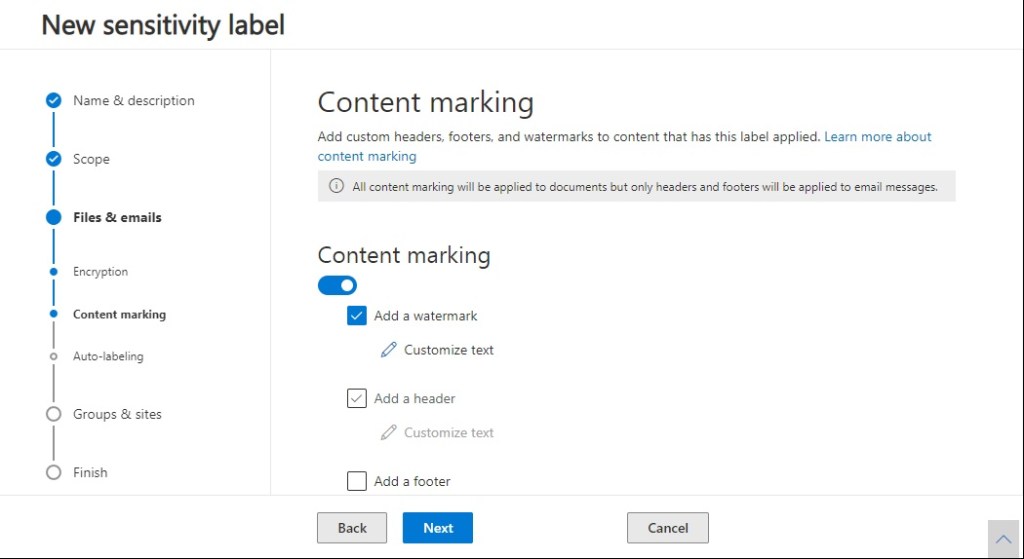Click the info icon in the gray notice bar

pos(336,187)
